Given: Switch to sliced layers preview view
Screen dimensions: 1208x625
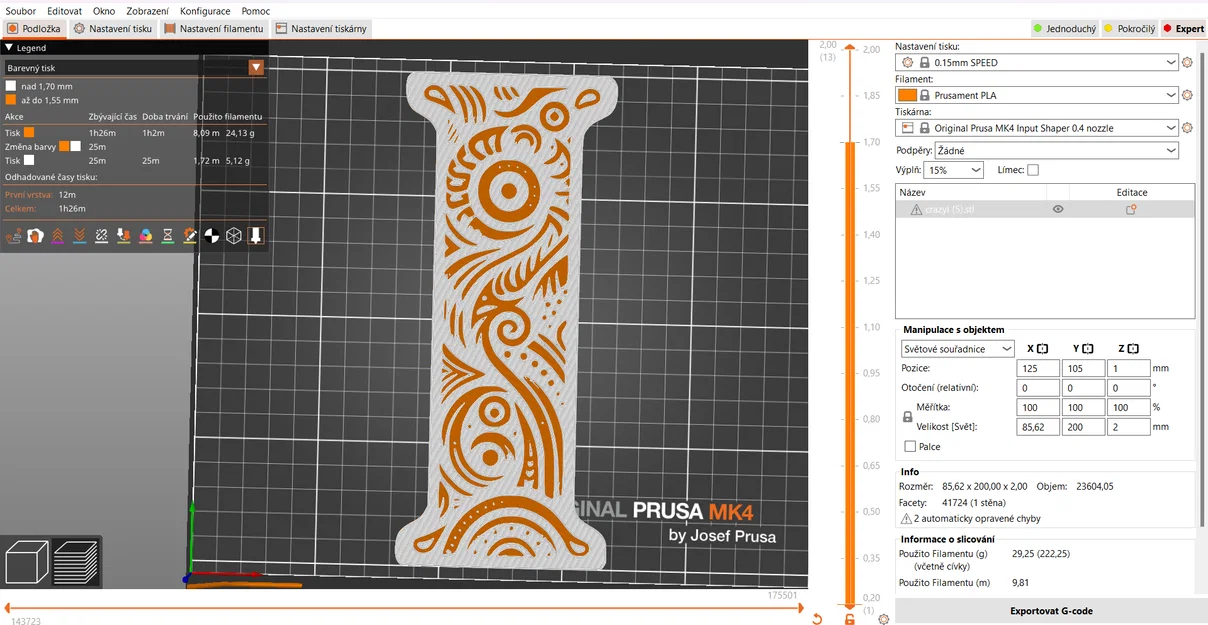Looking at the screenshot, I should pyautogui.click(x=76, y=562).
